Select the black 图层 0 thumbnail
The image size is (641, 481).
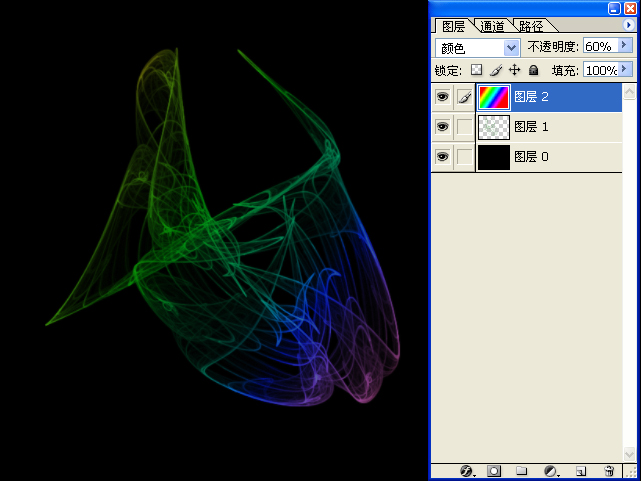494,157
